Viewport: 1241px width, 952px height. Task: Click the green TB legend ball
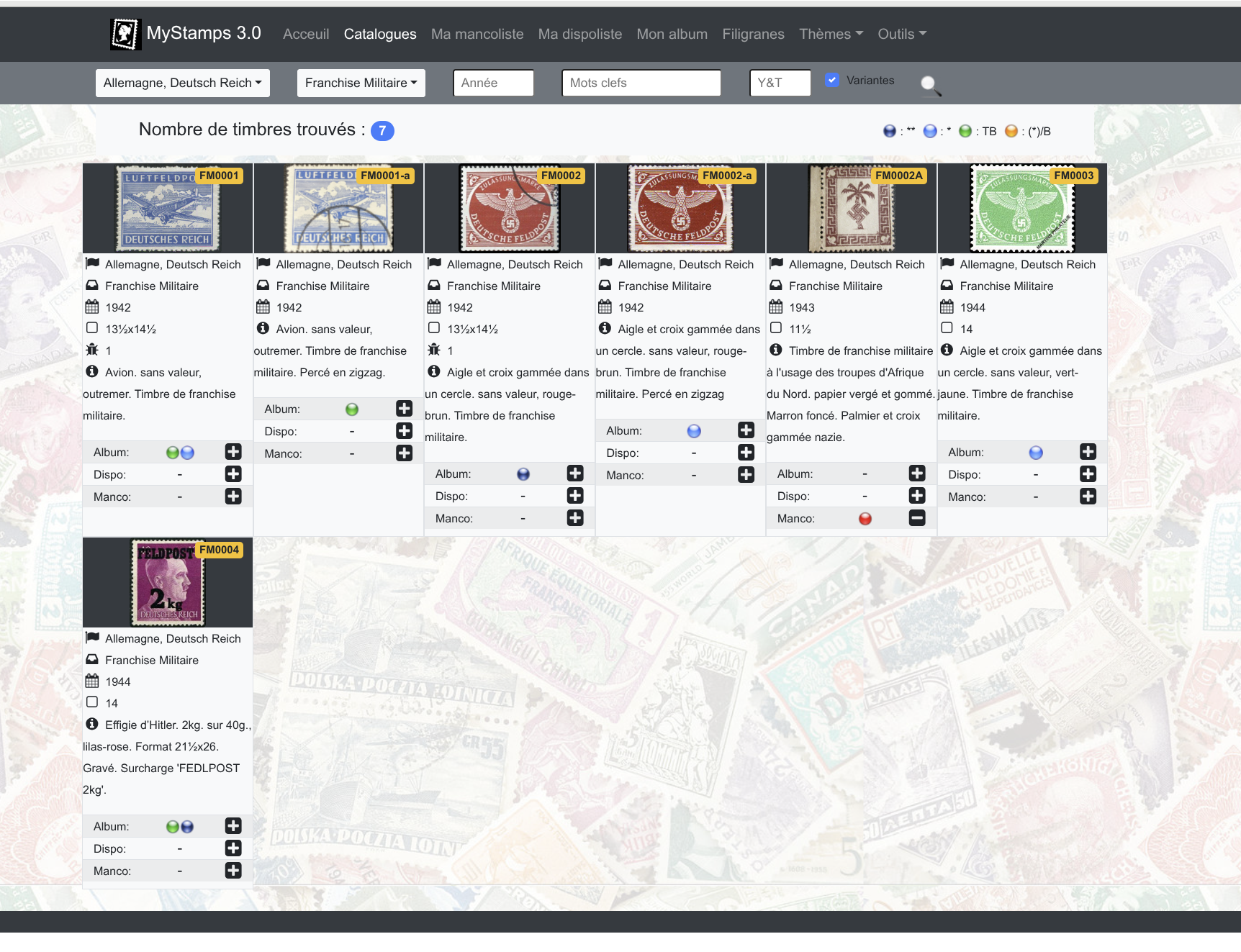(965, 131)
